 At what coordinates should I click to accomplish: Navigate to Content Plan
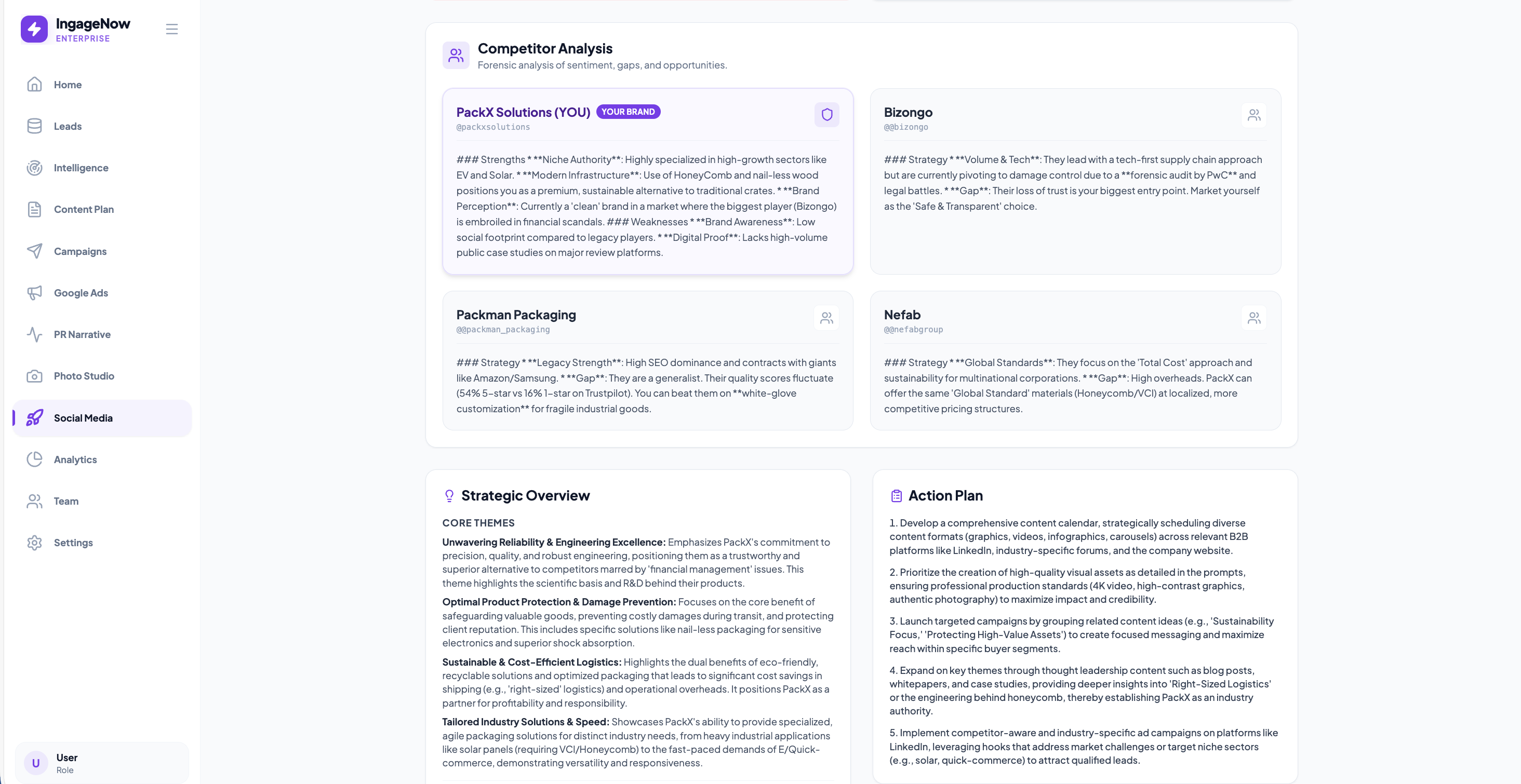[83, 210]
